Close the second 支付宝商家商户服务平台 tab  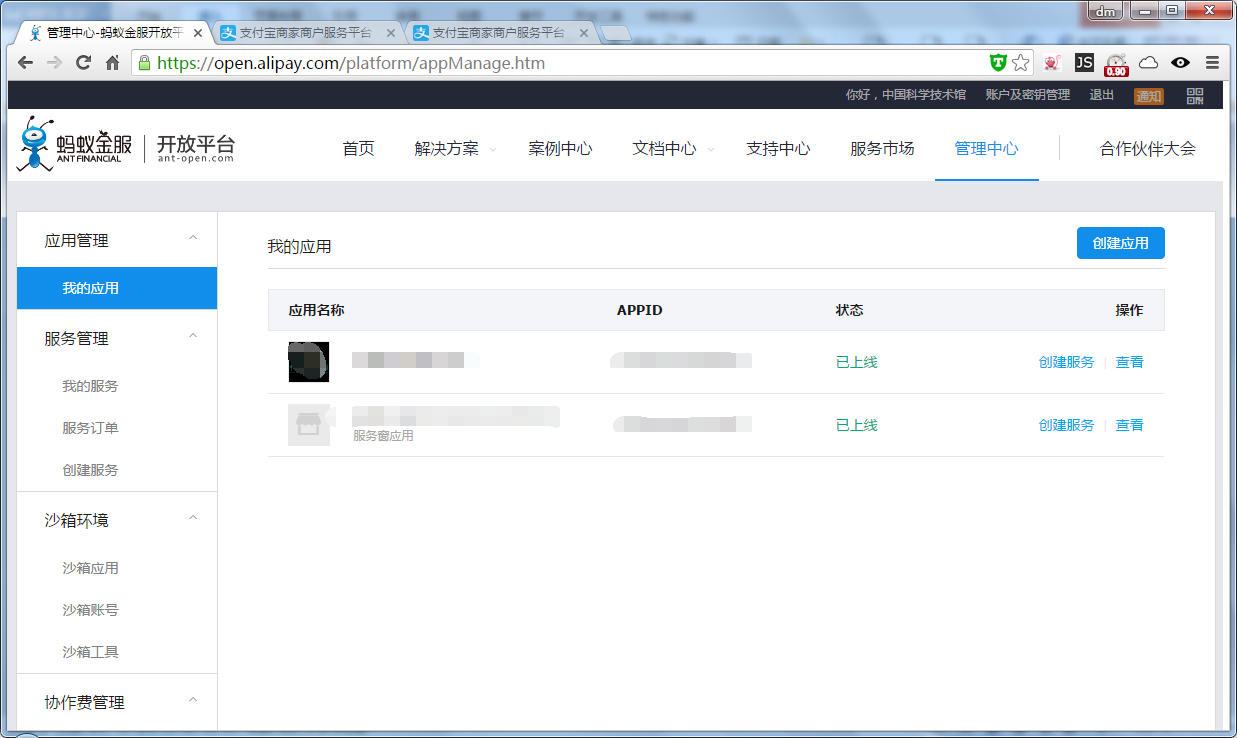(x=583, y=33)
